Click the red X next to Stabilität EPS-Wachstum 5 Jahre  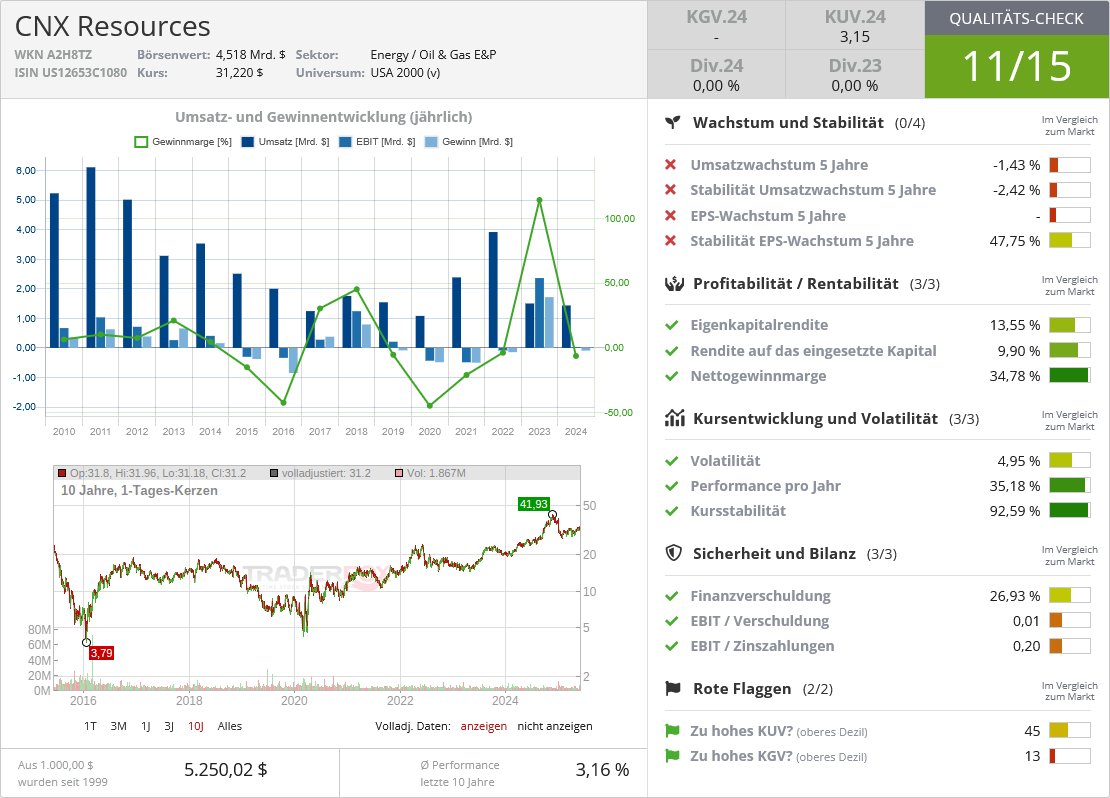click(x=671, y=241)
